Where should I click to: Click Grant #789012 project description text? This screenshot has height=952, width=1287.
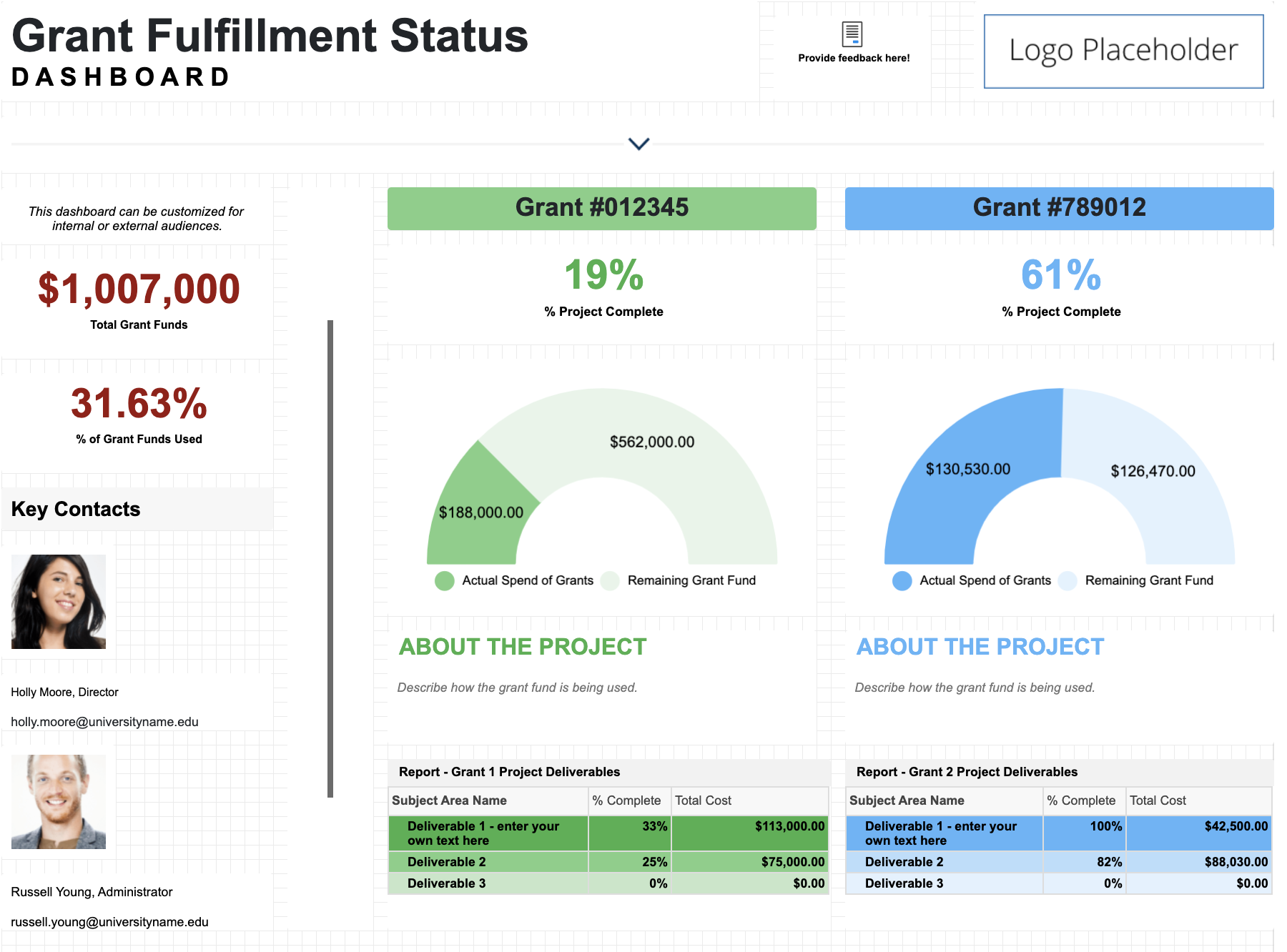(975, 688)
